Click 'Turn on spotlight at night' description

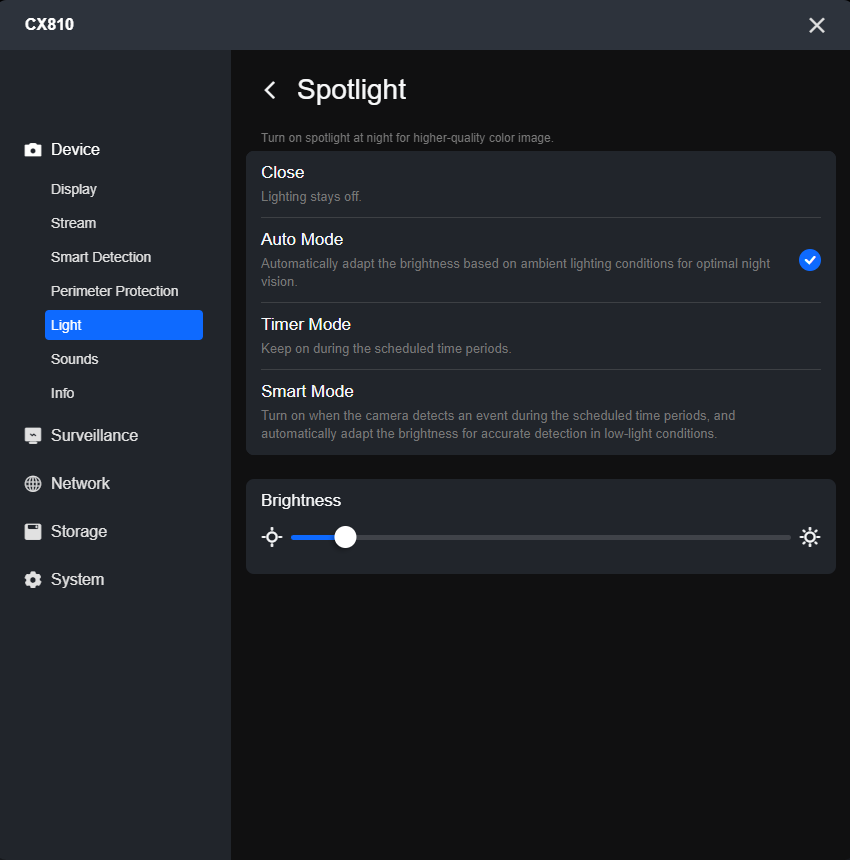click(x=407, y=138)
